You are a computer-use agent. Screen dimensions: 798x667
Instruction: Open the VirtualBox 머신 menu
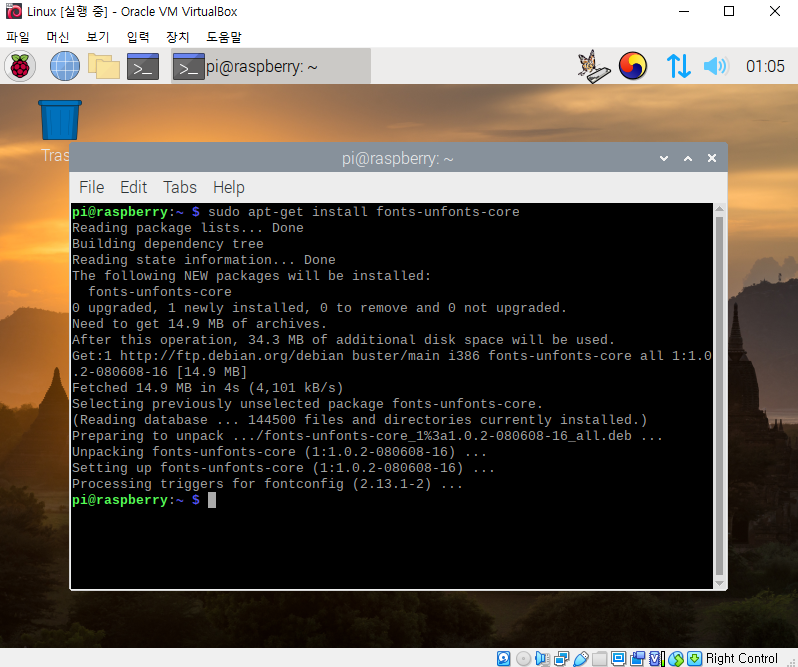tap(58, 37)
